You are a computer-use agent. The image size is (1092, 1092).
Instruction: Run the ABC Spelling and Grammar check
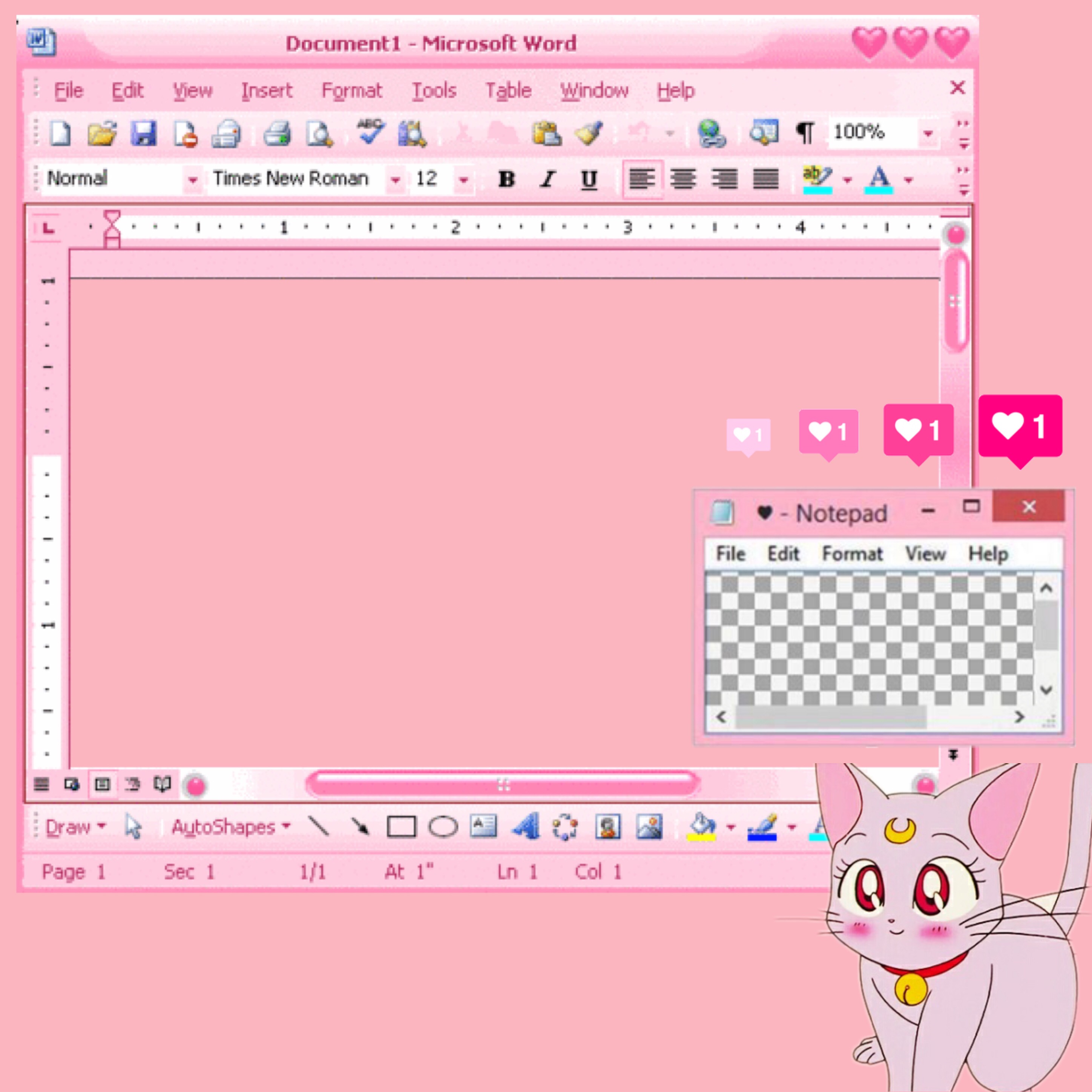370,132
